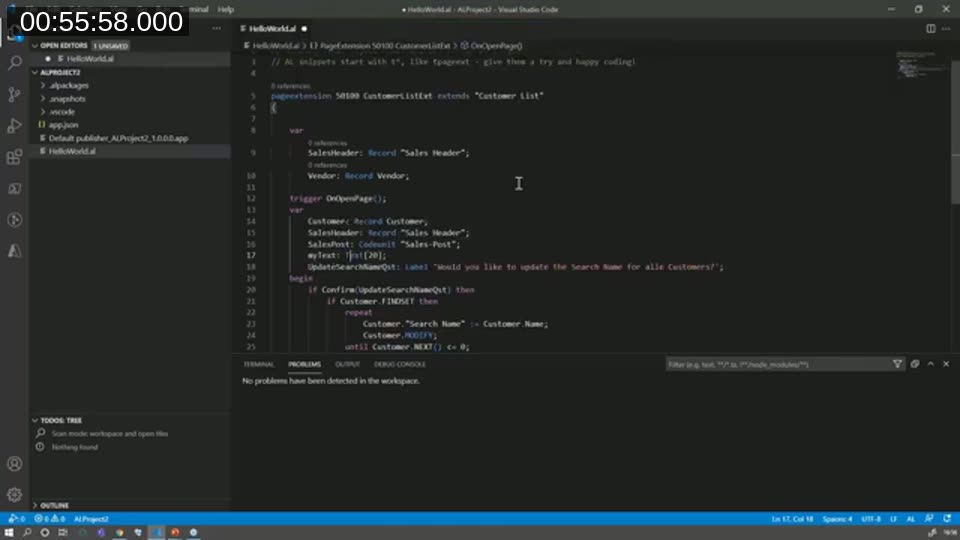Click the problems filter funnel icon

point(897,364)
